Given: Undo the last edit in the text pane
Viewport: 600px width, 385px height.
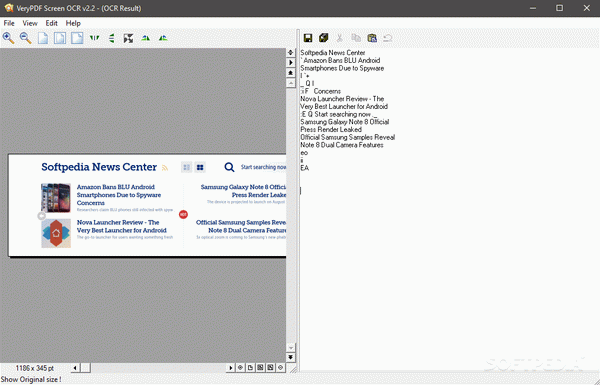Looking at the screenshot, I should [388, 38].
